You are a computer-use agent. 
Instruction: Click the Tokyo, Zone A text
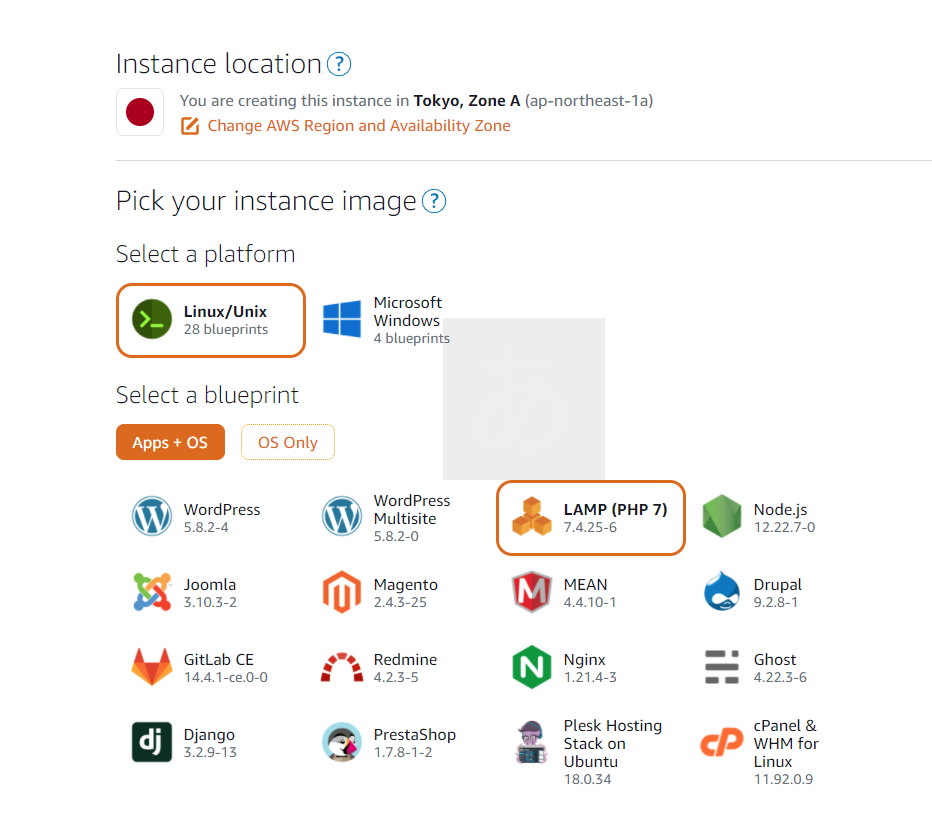coord(467,100)
